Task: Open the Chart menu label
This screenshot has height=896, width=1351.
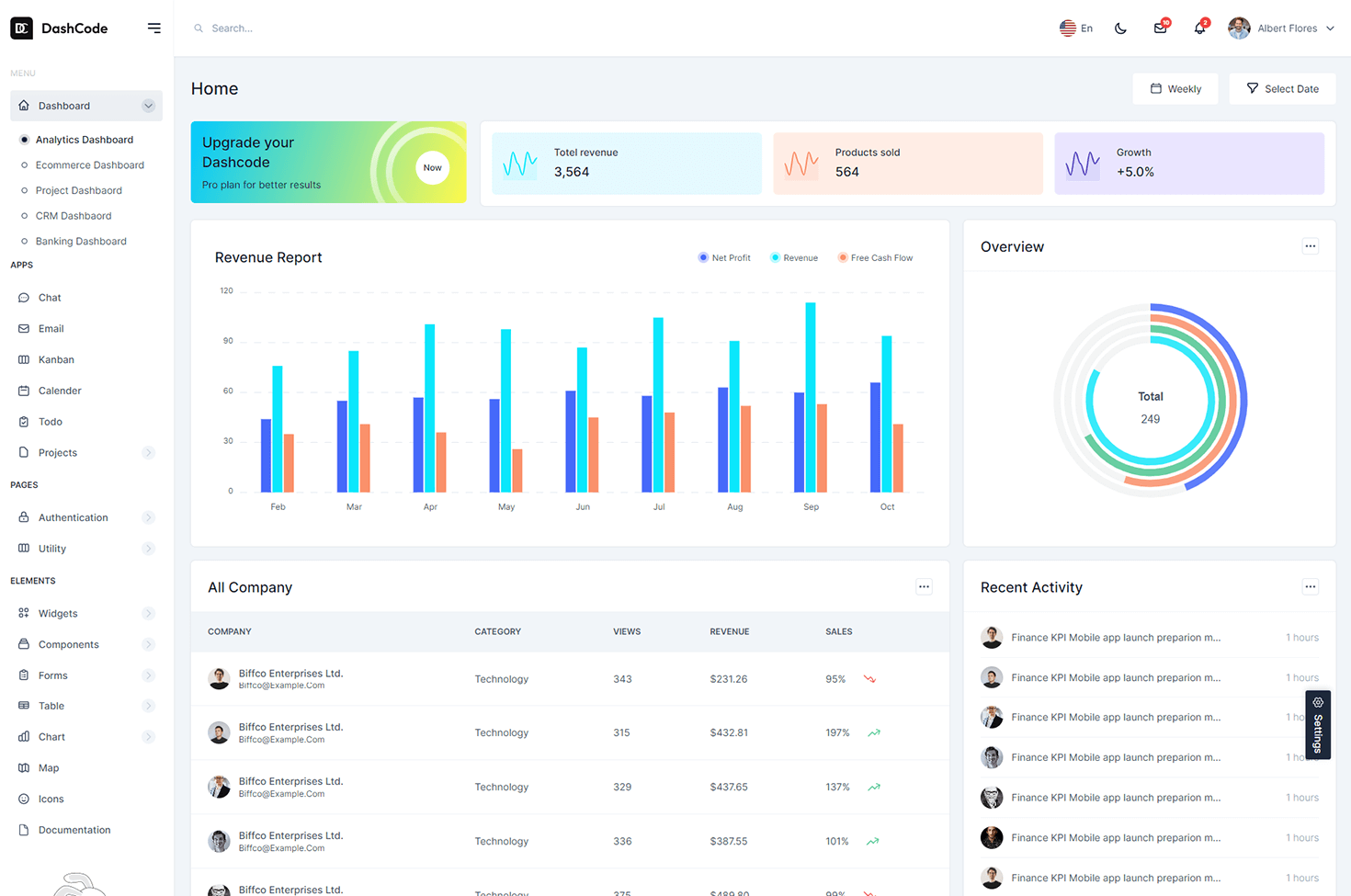Action: (x=51, y=737)
